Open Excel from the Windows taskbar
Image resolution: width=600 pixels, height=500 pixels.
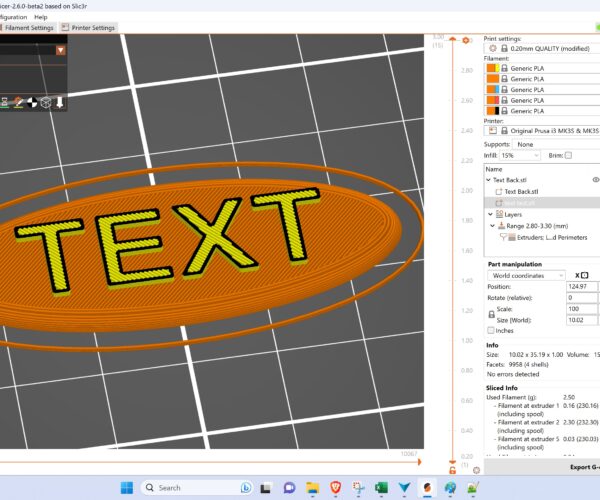(x=381, y=488)
